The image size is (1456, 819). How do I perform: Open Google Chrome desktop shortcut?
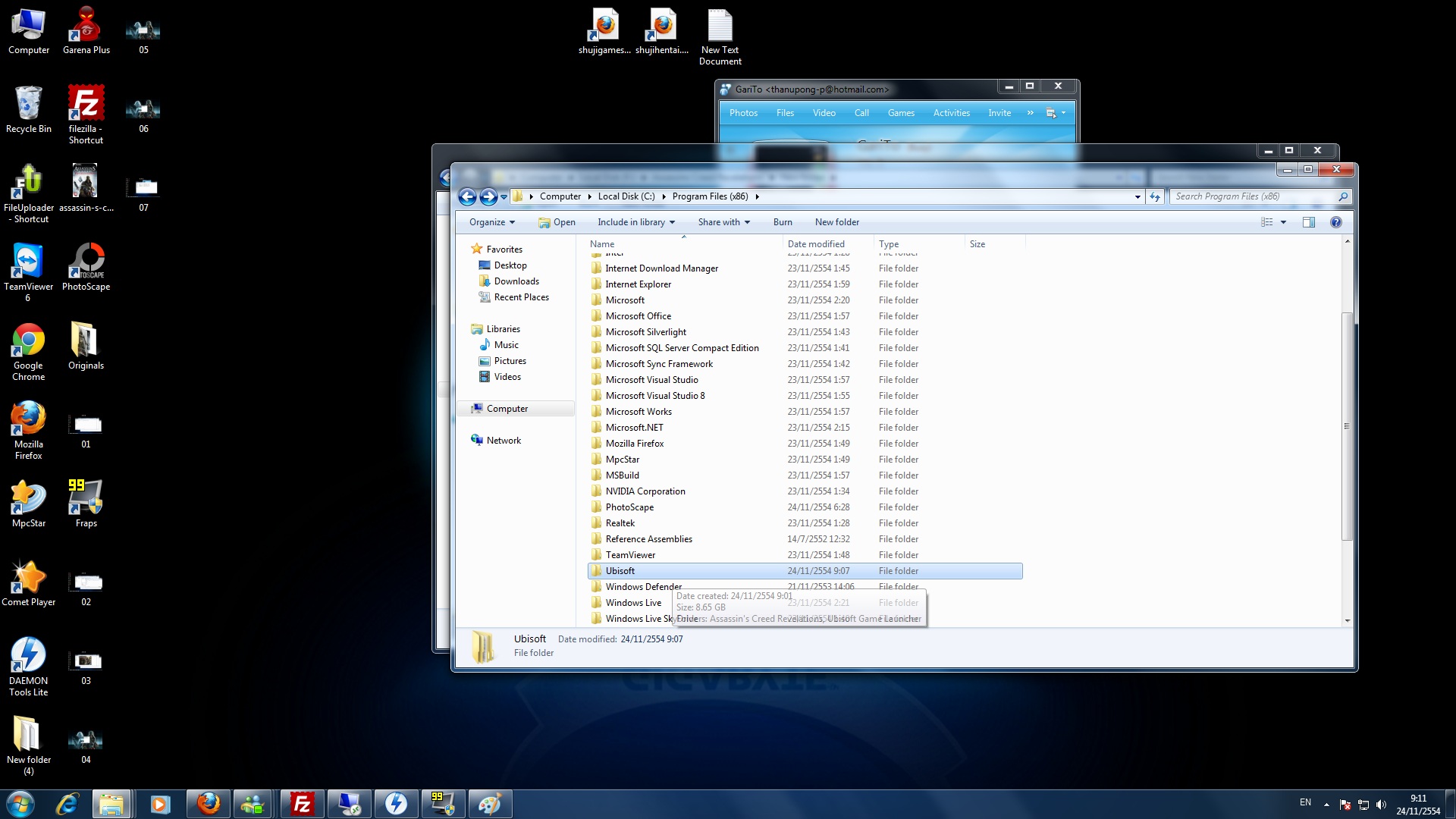pos(28,341)
